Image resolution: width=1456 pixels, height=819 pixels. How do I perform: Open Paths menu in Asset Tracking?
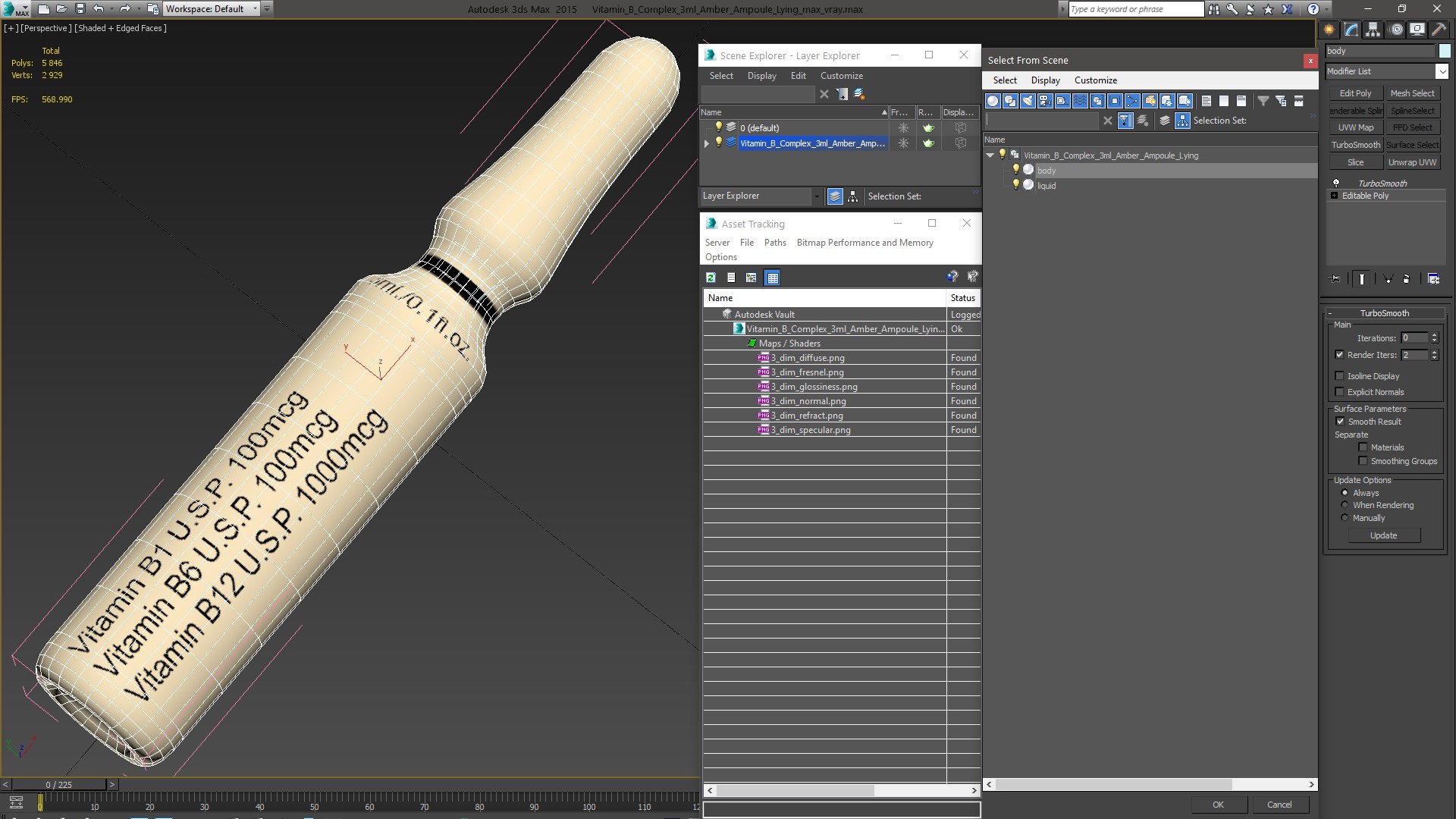click(775, 243)
